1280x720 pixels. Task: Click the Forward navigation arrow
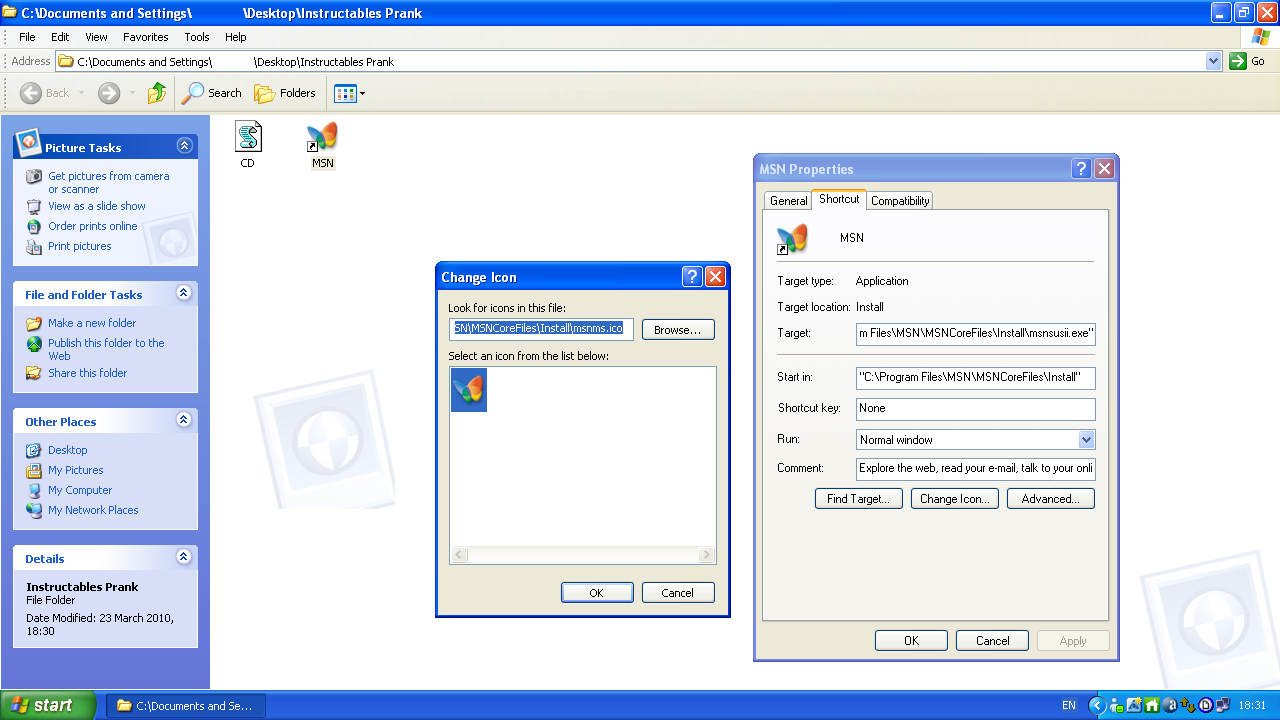(109, 93)
